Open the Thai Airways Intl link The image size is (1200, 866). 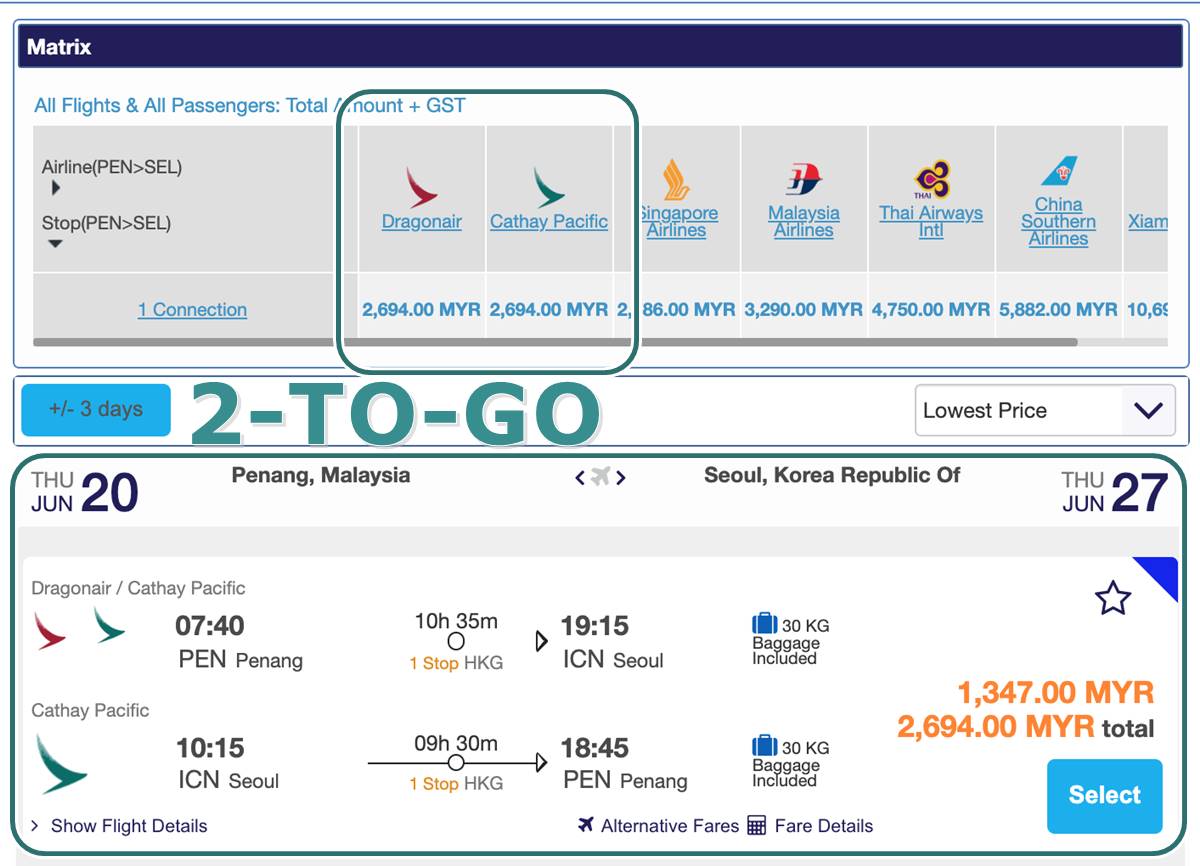click(x=931, y=222)
